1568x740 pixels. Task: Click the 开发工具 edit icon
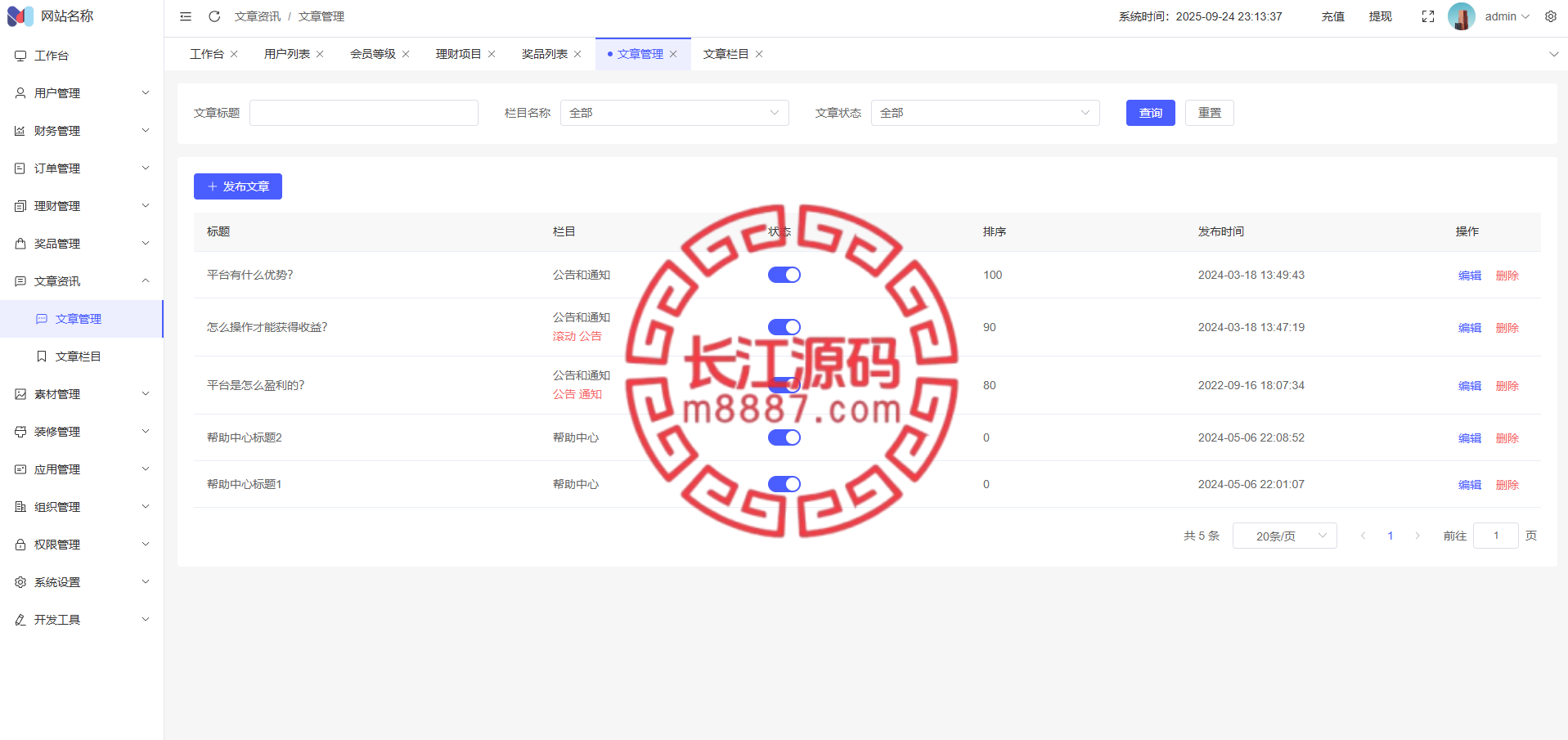pos(20,620)
